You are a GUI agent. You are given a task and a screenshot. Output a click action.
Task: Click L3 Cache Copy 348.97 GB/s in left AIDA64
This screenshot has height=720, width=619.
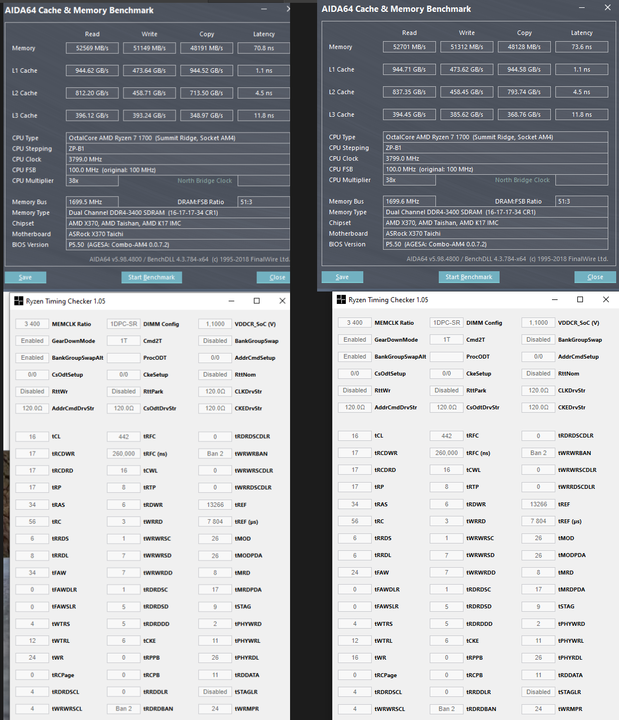click(207, 116)
